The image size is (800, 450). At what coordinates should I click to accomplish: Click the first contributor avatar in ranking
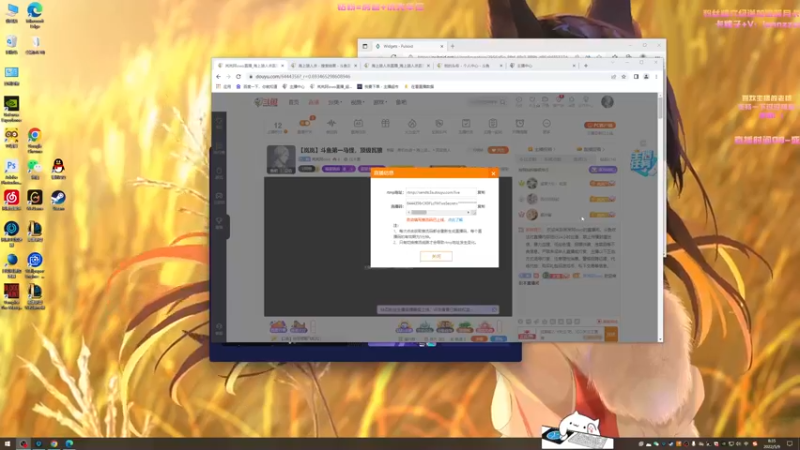point(532,183)
